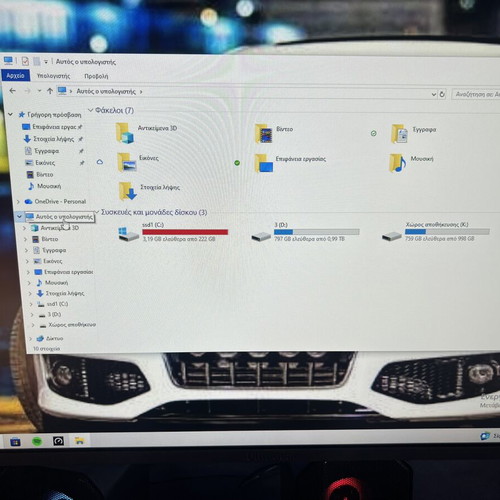Open Spotify from the taskbar
This screenshot has width=500, height=500.
point(37,442)
